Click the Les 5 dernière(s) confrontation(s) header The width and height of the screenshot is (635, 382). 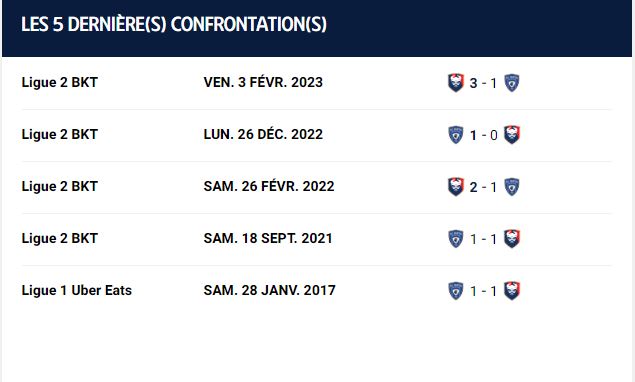tap(174, 24)
